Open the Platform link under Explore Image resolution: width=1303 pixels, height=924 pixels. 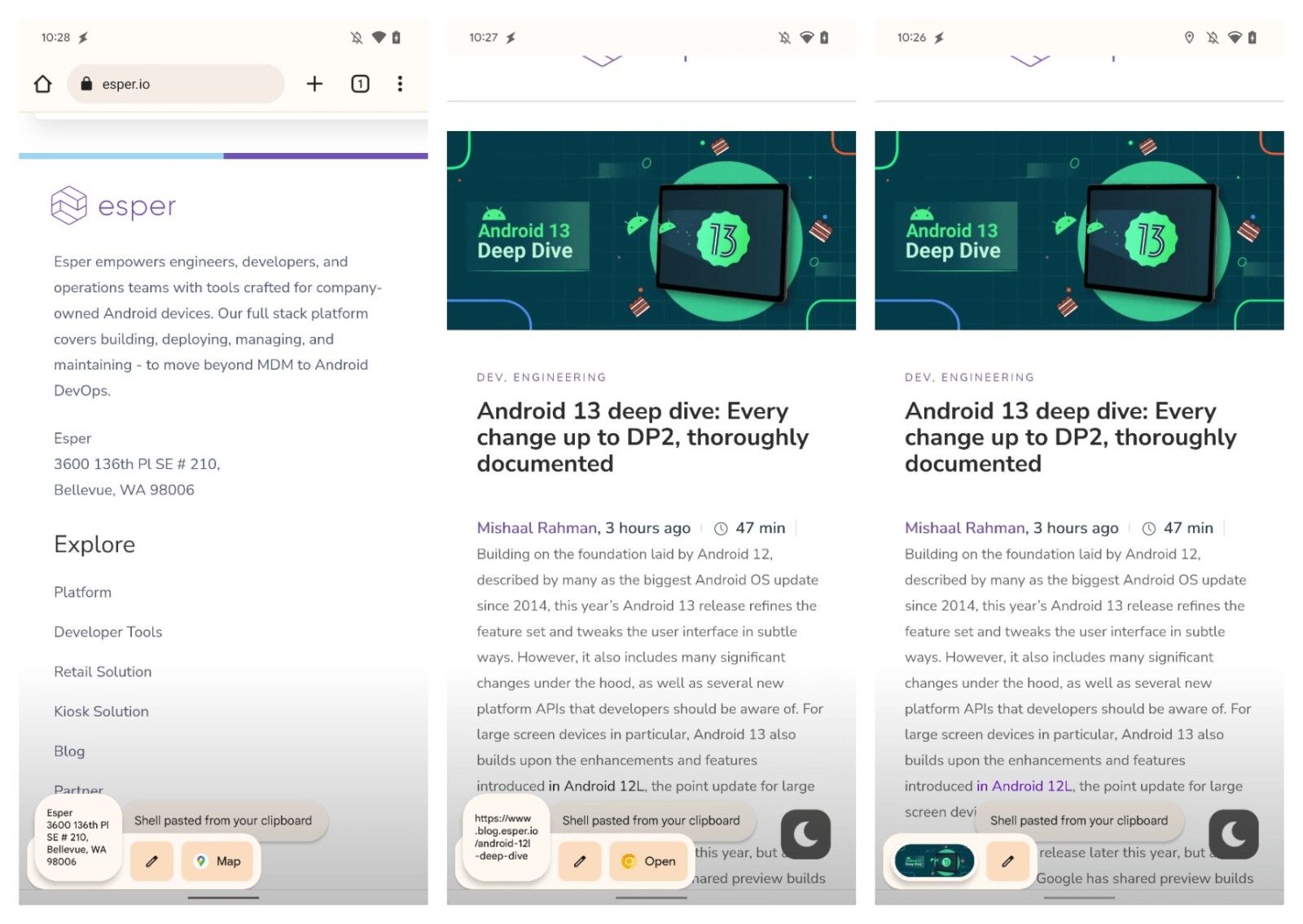point(82,592)
